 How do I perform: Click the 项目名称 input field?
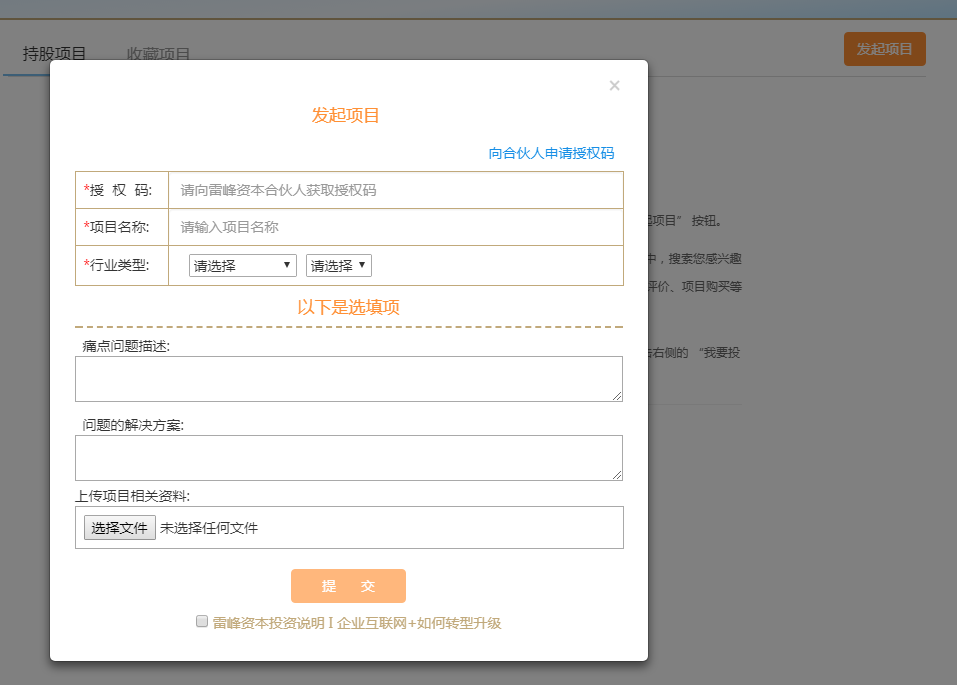pyautogui.click(x=395, y=227)
